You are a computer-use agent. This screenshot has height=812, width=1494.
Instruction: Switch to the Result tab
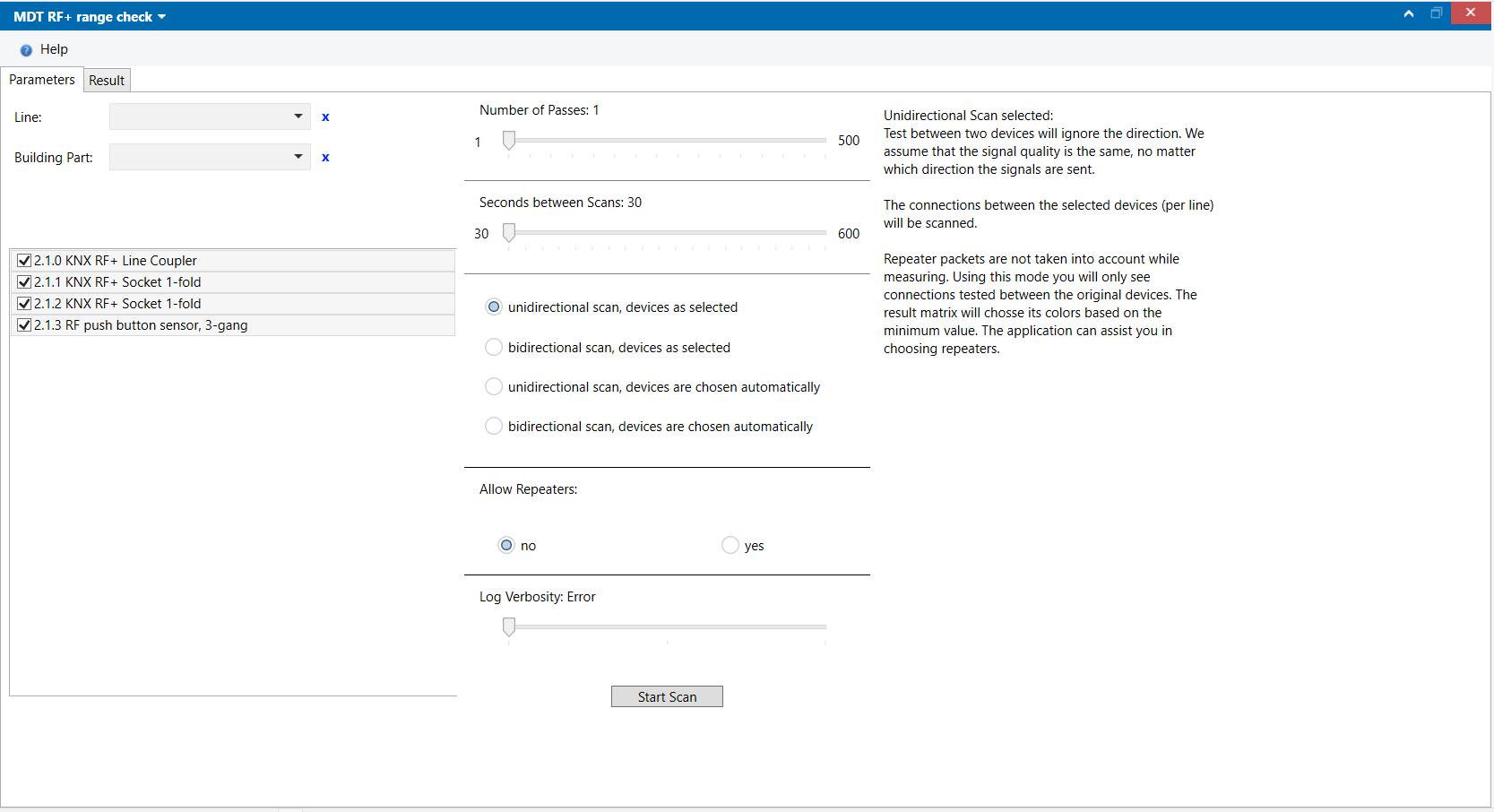point(107,81)
